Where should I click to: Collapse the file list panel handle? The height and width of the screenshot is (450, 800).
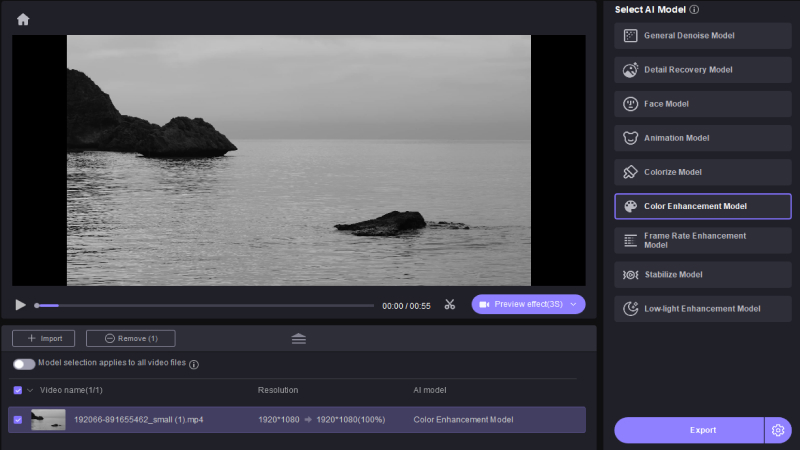tap(298, 339)
